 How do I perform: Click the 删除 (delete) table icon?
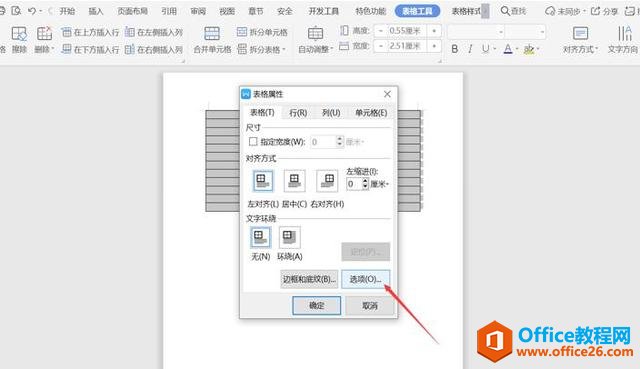pos(44,34)
